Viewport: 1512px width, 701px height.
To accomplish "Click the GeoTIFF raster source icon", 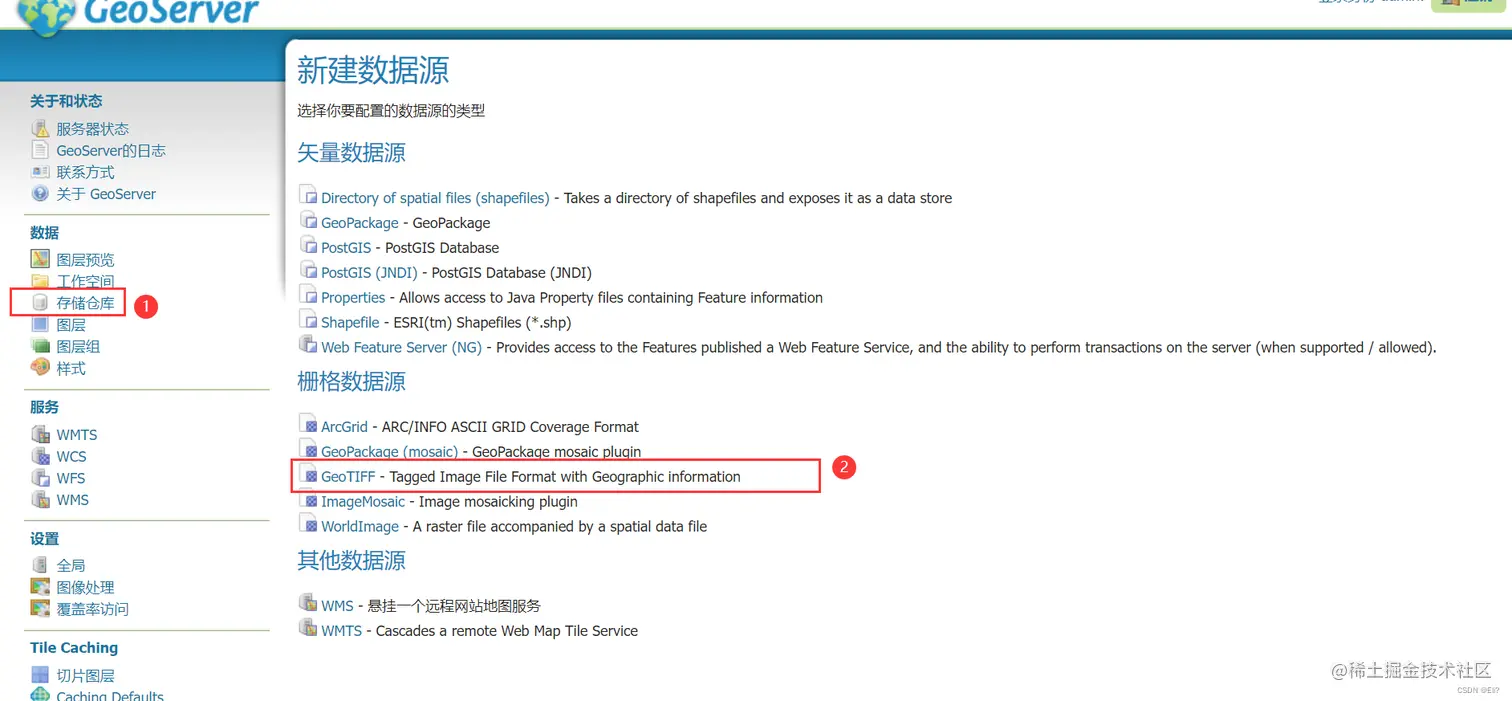I will [308, 474].
